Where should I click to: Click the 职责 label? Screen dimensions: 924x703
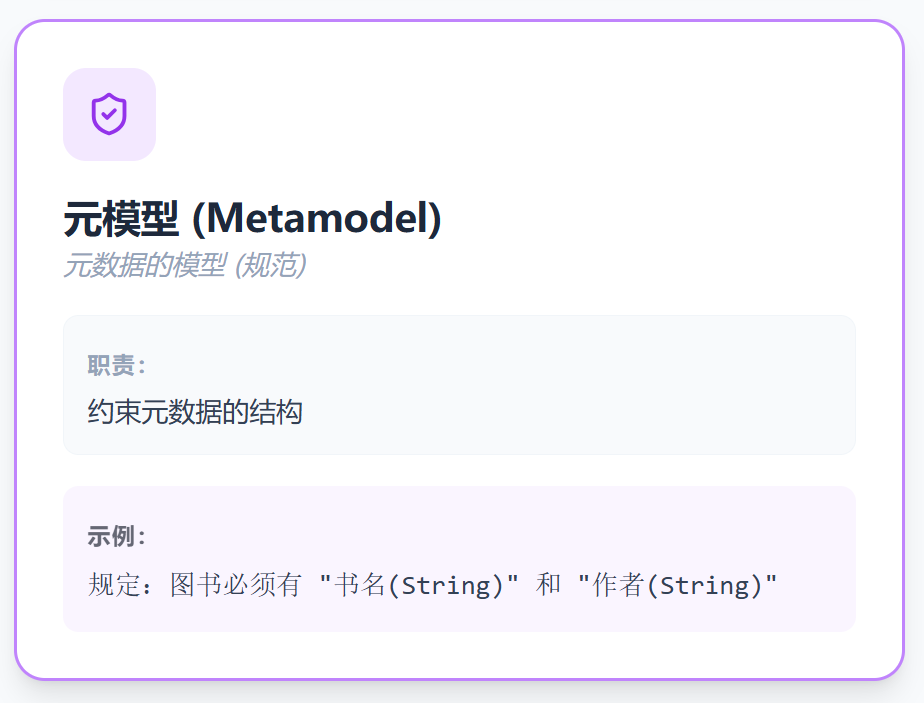[116, 365]
